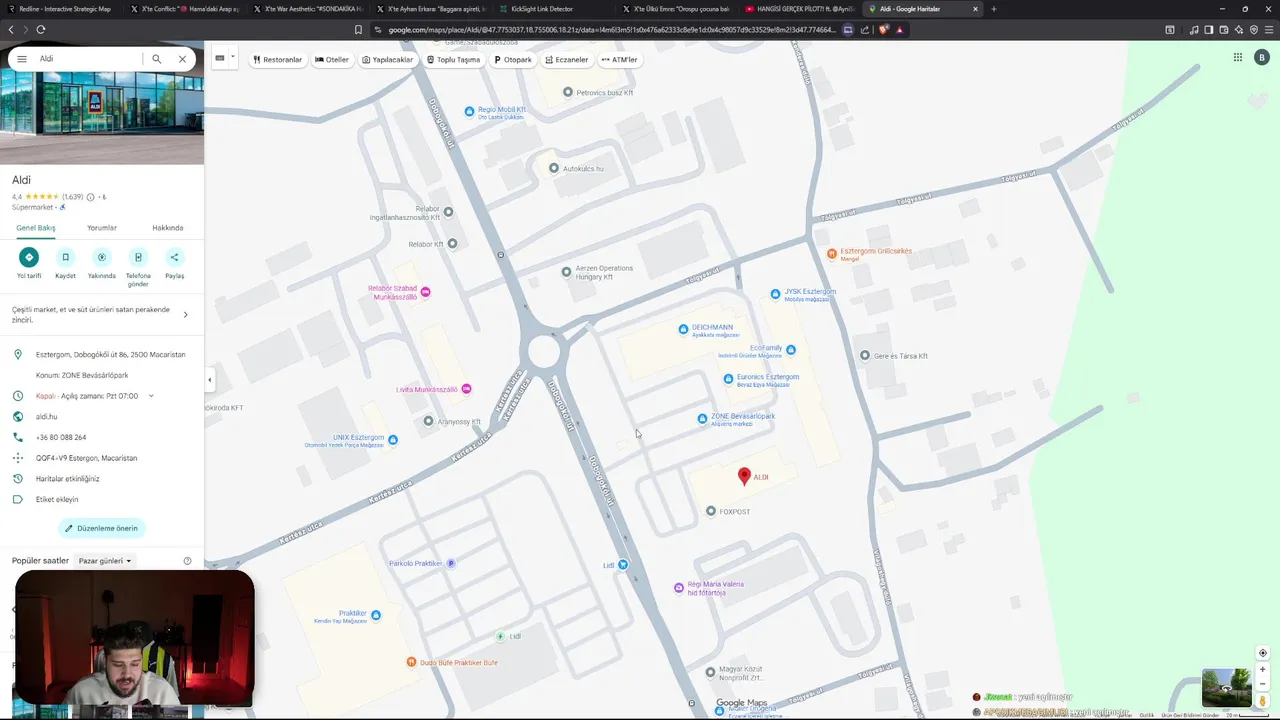
Task: Share the place via Paylaş icon
Action: [174, 257]
